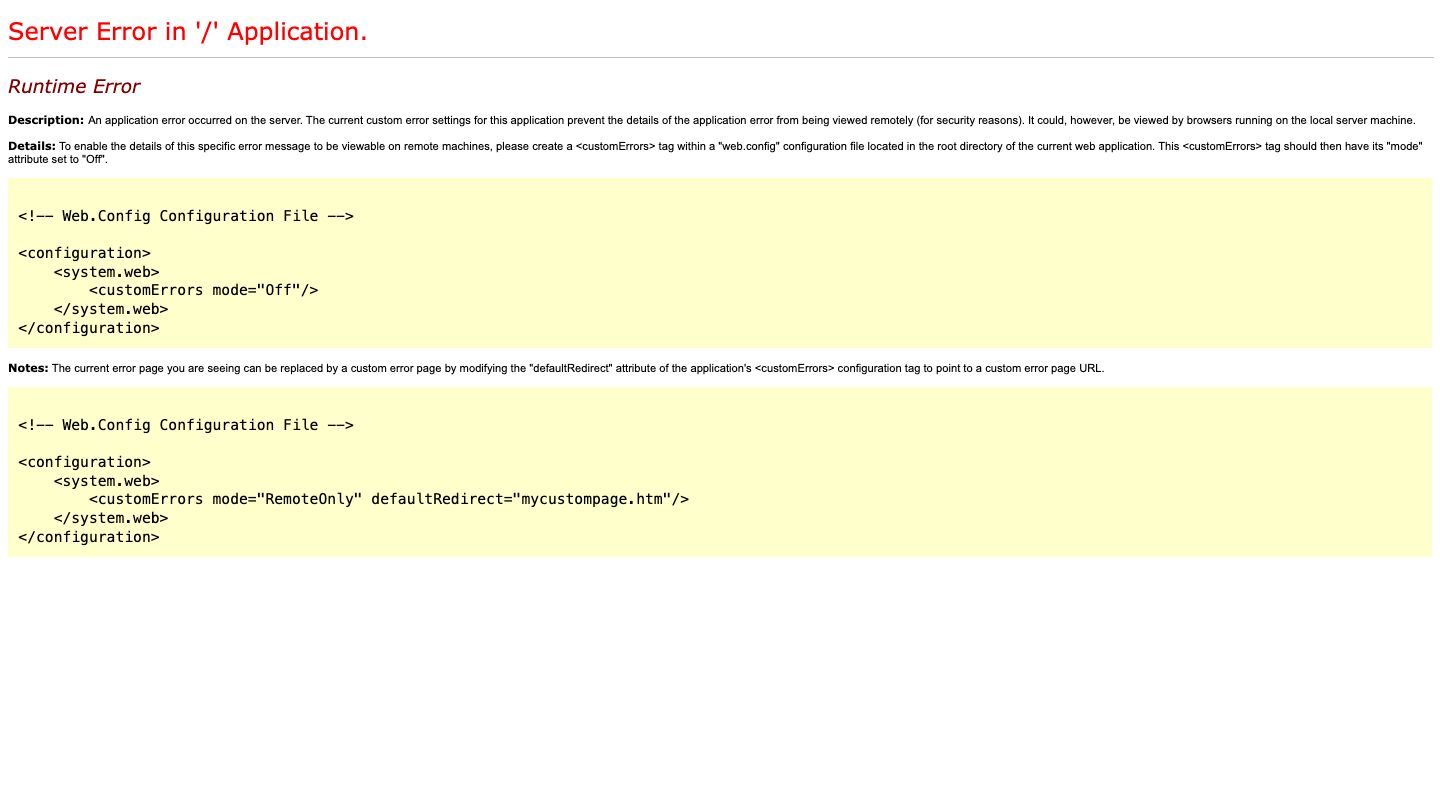1440x810 pixels.
Task: Click opening <configuration> tag in second code block
Action: (84, 462)
